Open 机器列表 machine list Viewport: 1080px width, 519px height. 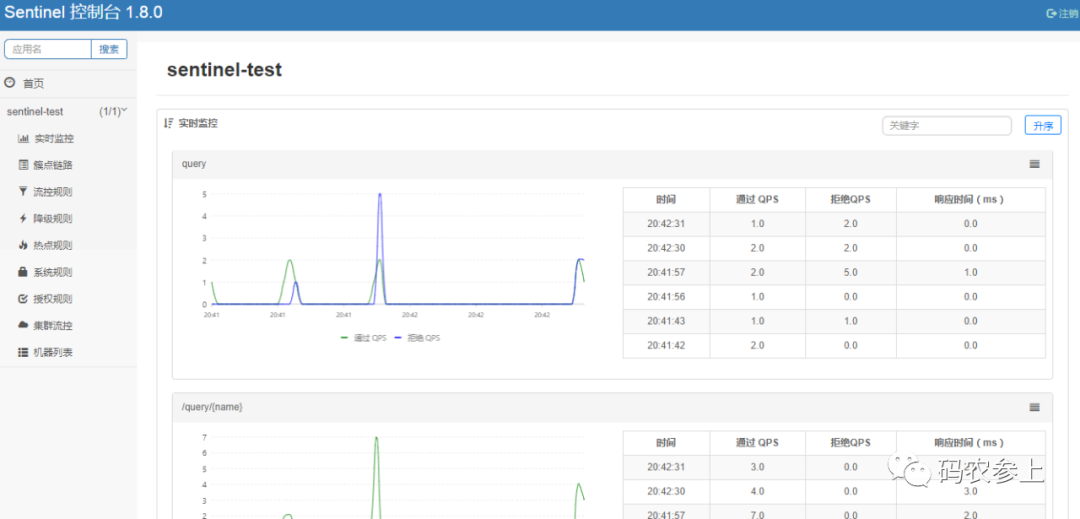pyautogui.click(x=53, y=352)
